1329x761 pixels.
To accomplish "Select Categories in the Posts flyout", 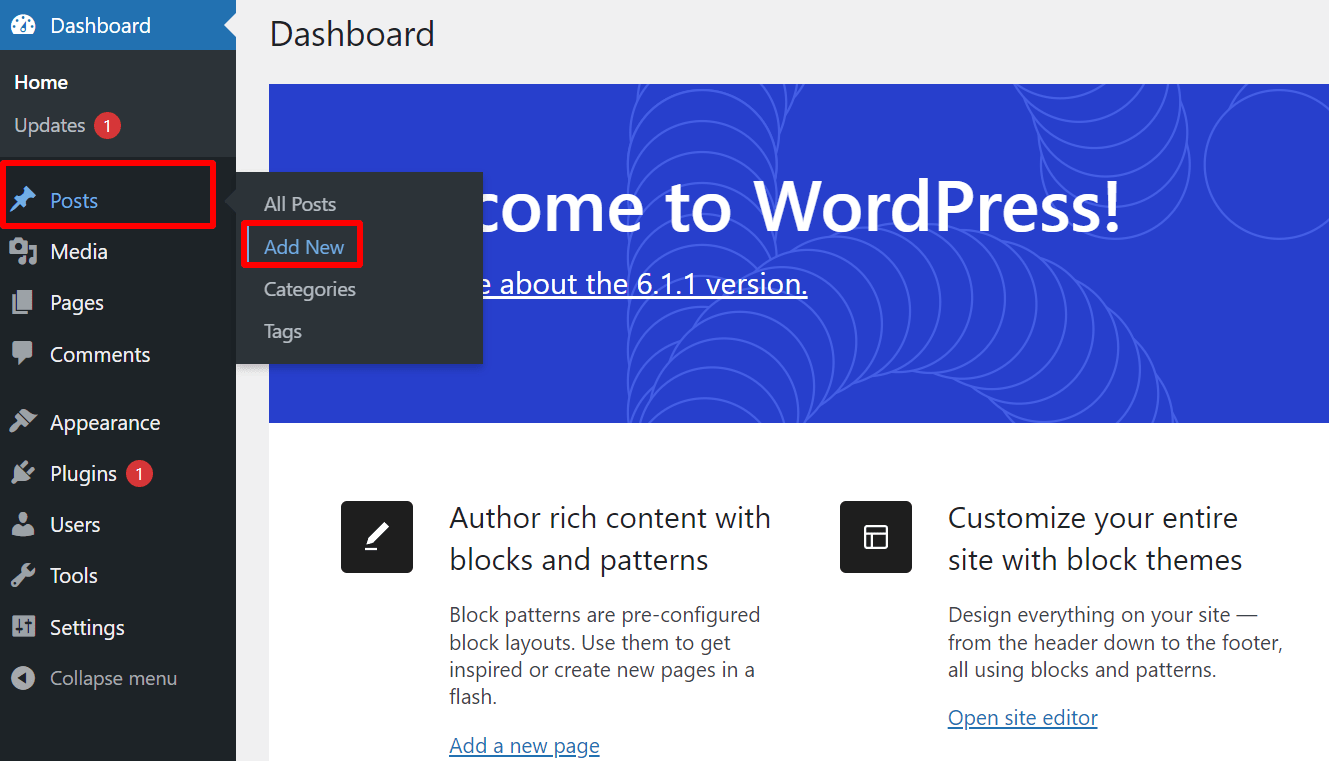I will tap(309, 289).
